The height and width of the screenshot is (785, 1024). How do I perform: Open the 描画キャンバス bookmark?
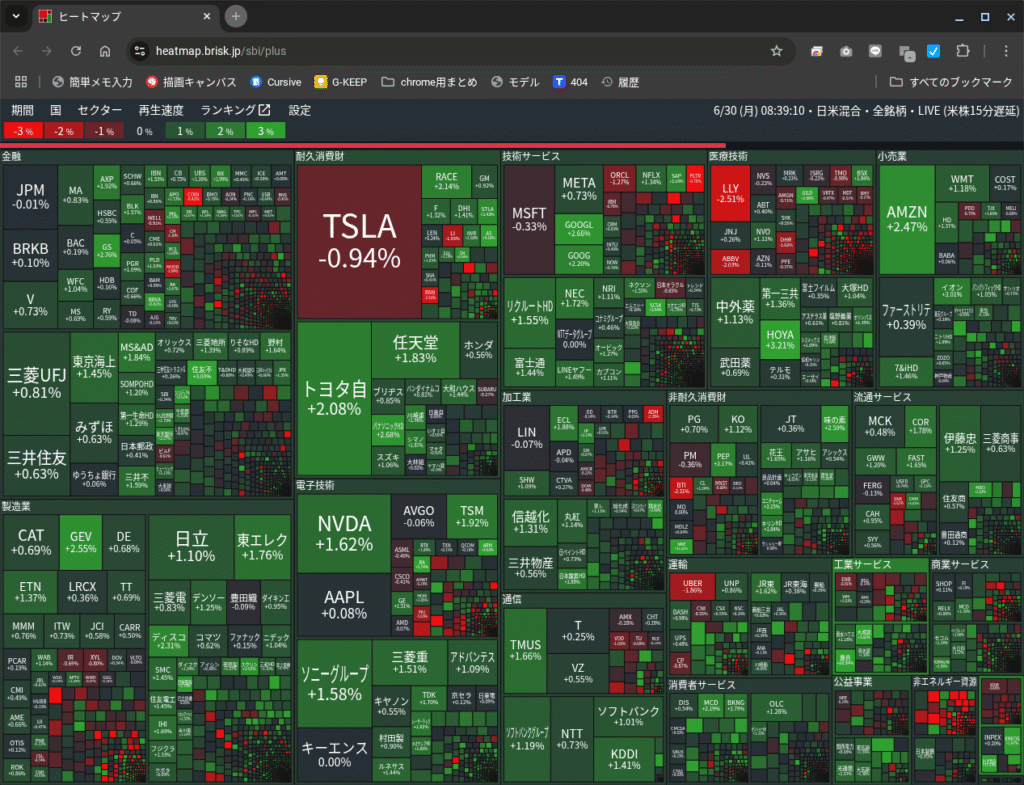191,82
